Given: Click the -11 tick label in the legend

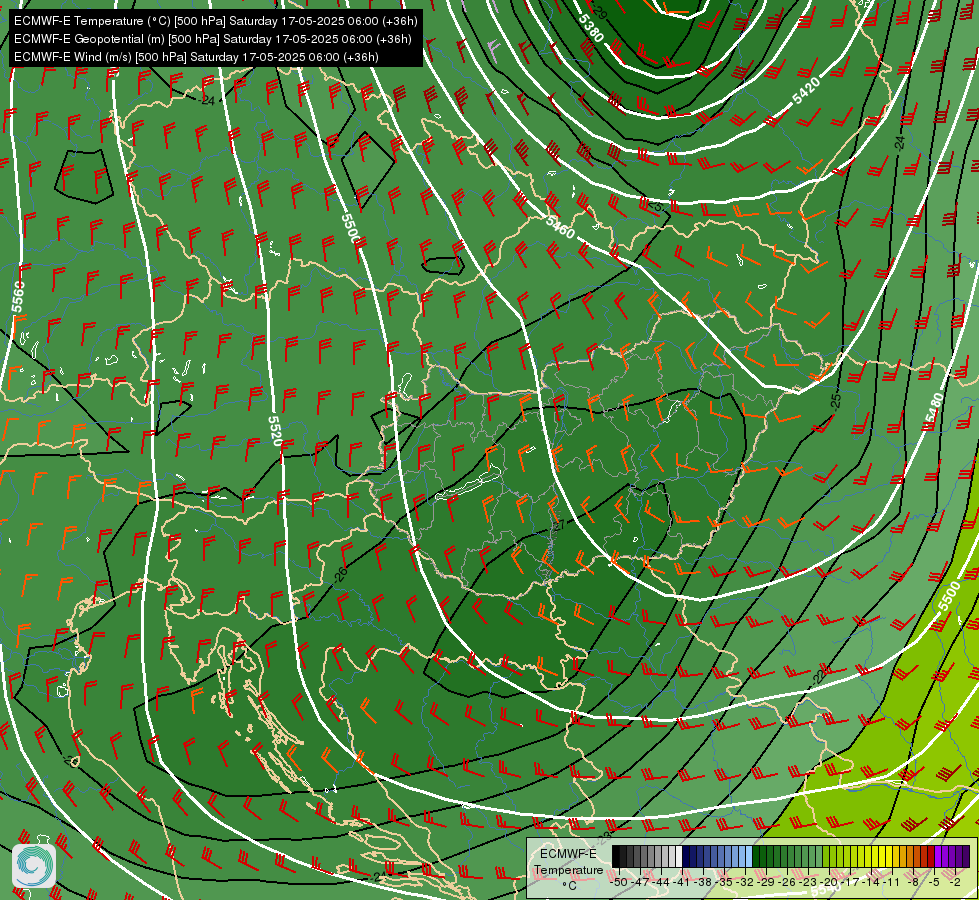Looking at the screenshot, I should (x=892, y=882).
